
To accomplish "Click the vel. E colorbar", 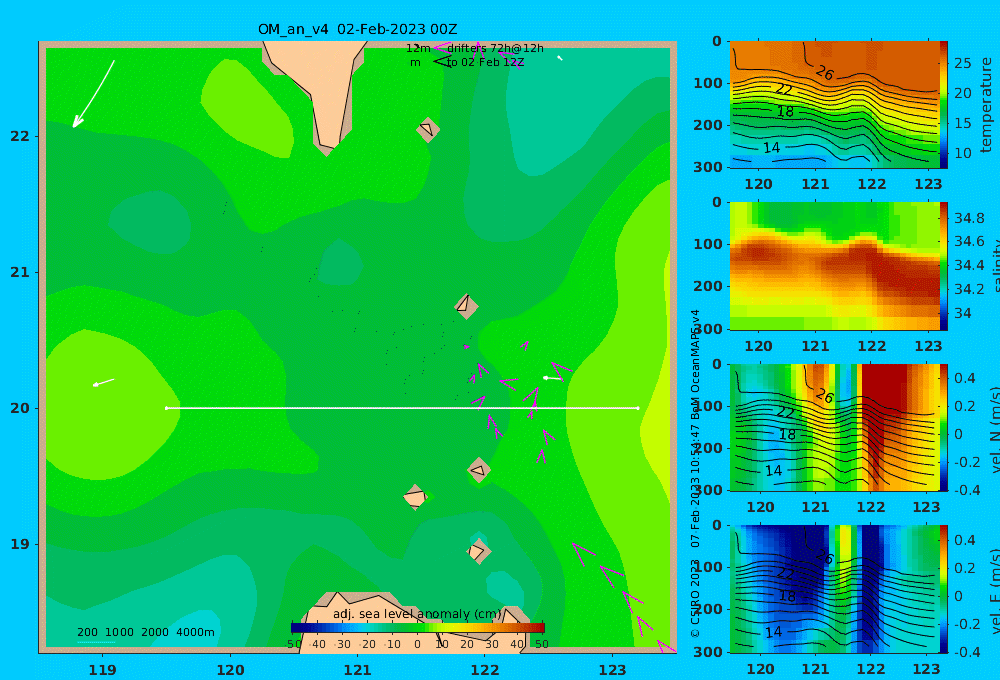I will [x=943, y=589].
